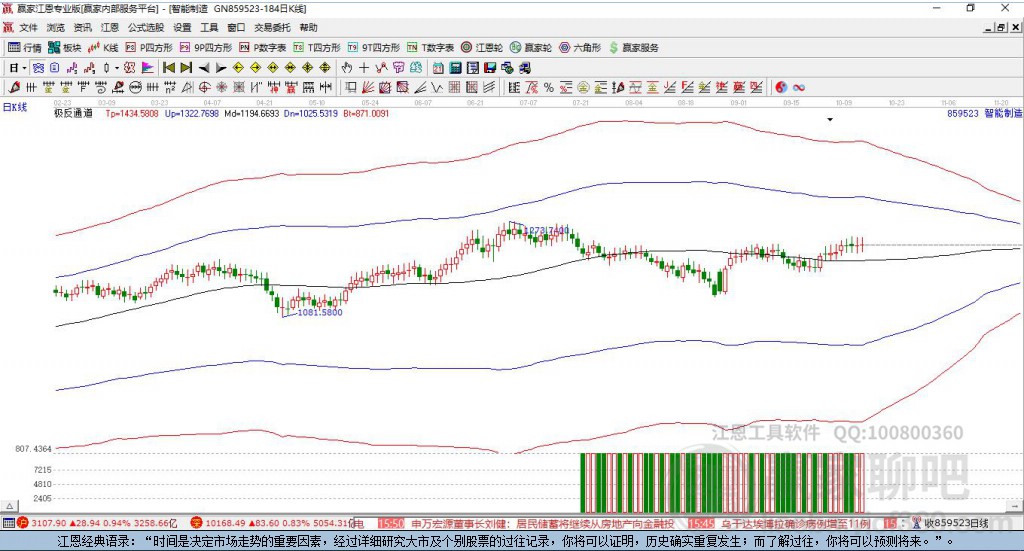
Task: Open the 设置 menu
Action: pyautogui.click(x=182, y=27)
